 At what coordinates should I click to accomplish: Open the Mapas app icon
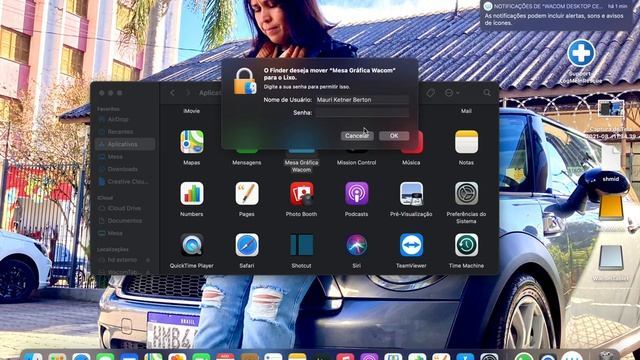point(192,142)
